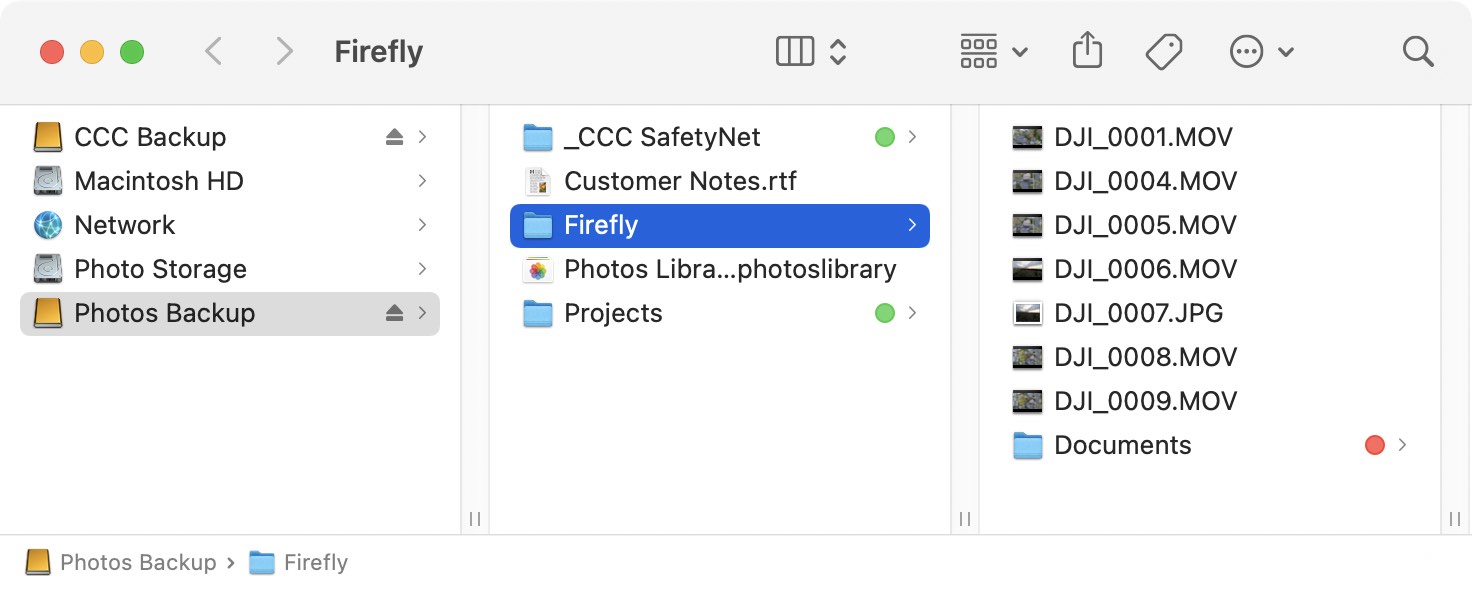The width and height of the screenshot is (1472, 590).
Task: Open the More actions ellipsis menu
Action: click(x=1262, y=51)
